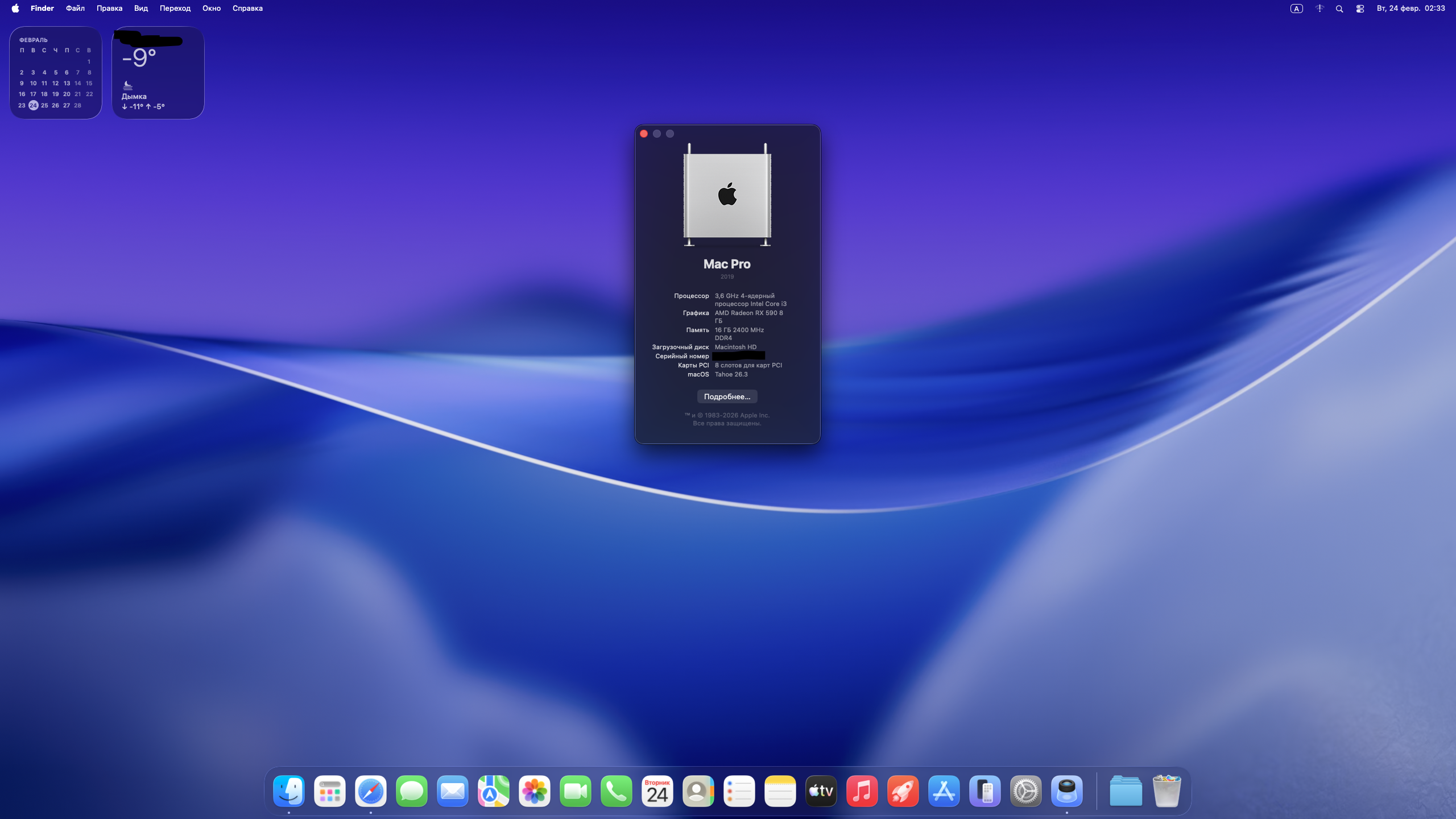Click the Подробнее... button
This screenshot has width=1456, height=819.
point(727,396)
